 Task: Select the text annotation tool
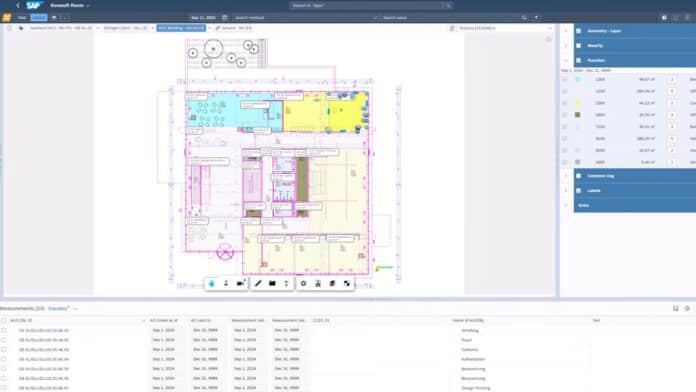[x=286, y=283]
